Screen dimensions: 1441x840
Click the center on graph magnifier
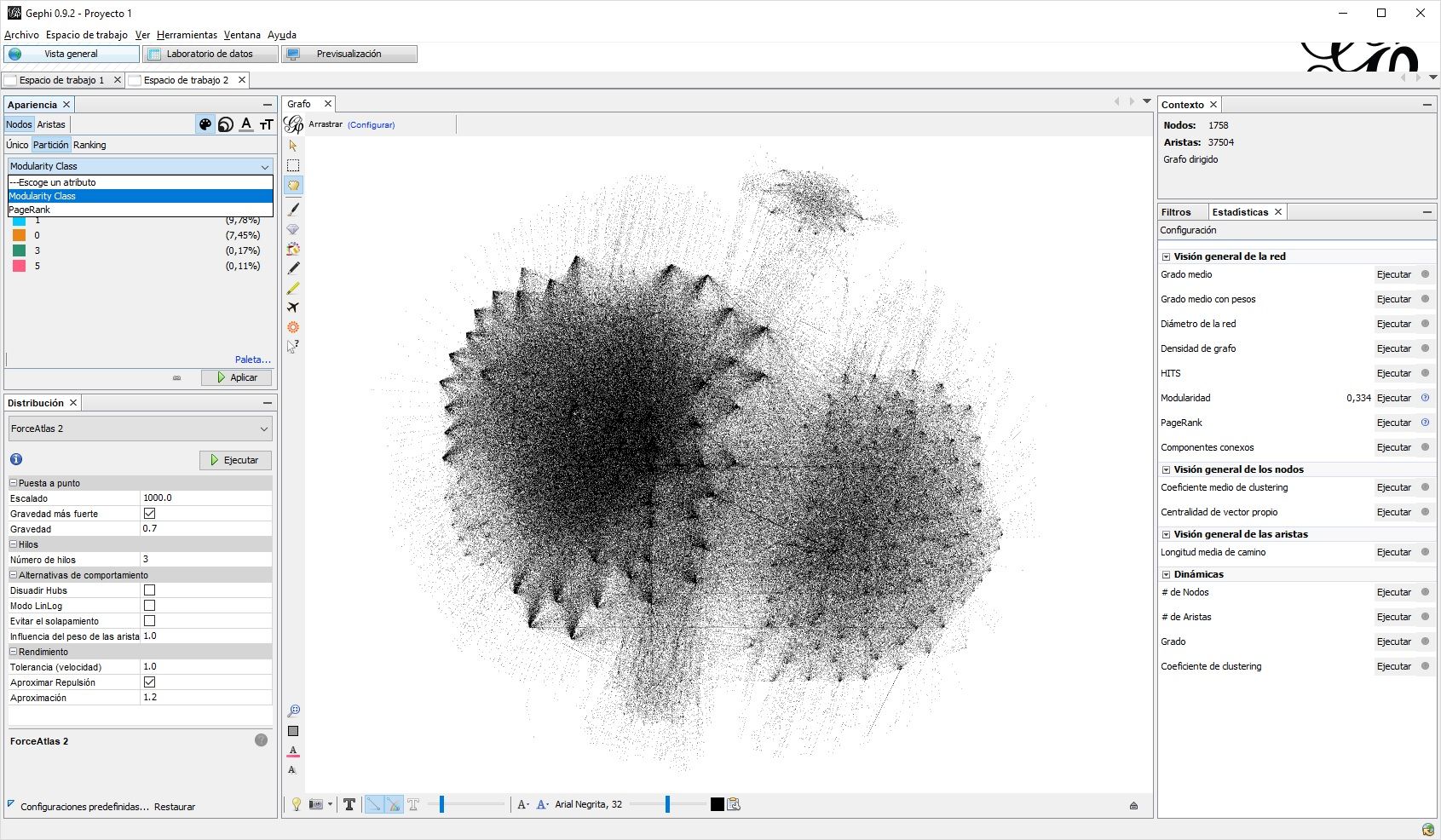point(293,711)
